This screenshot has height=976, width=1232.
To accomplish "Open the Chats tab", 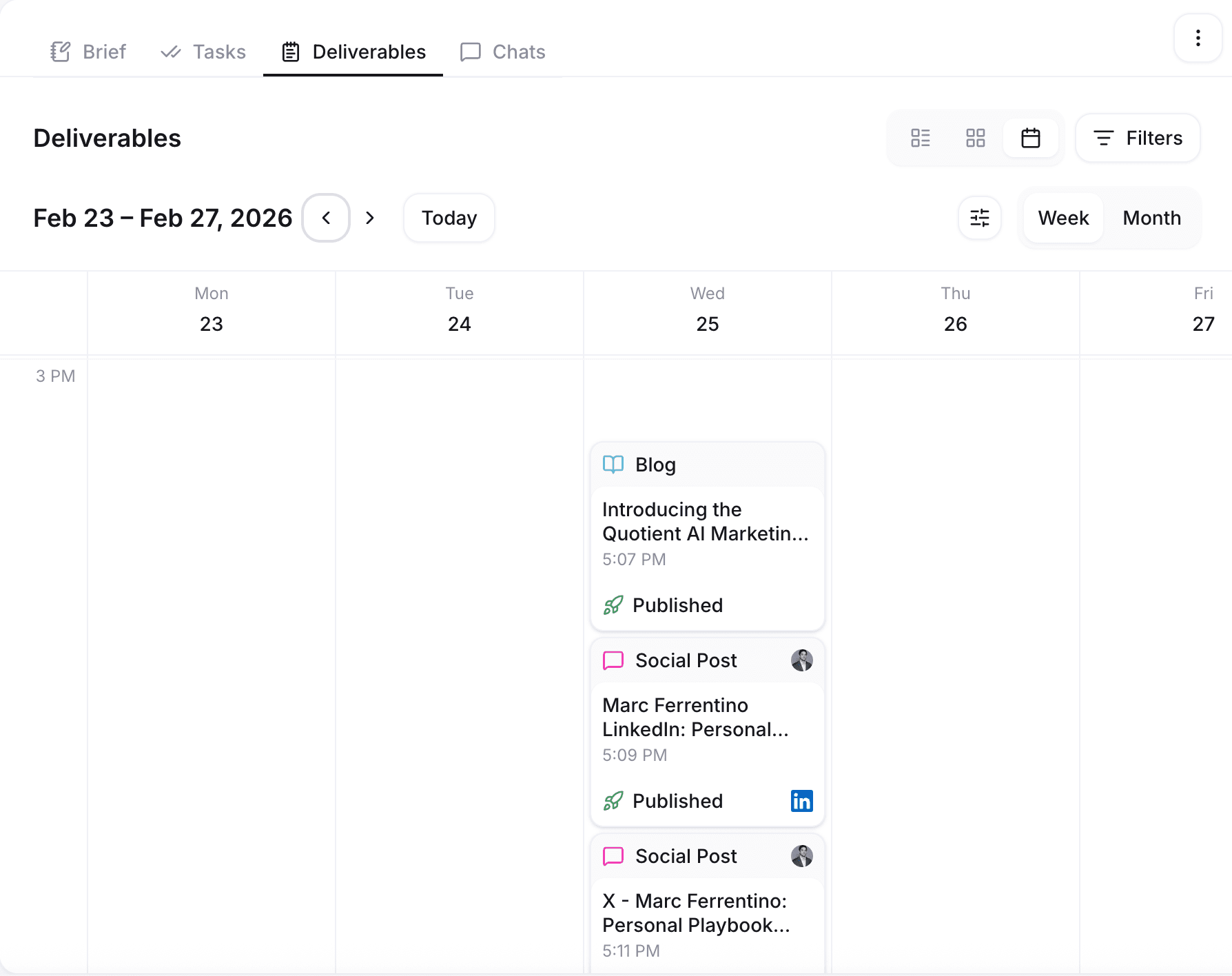I will click(503, 52).
